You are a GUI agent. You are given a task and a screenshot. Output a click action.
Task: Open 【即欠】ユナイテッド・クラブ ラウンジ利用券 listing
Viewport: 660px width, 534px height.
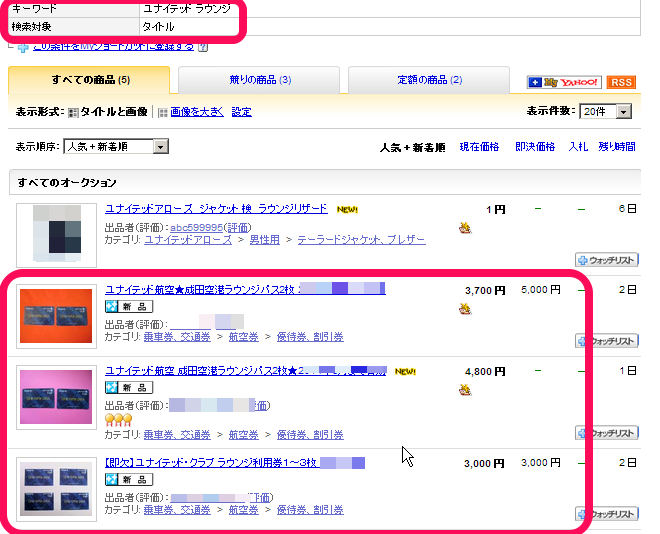coord(235,463)
